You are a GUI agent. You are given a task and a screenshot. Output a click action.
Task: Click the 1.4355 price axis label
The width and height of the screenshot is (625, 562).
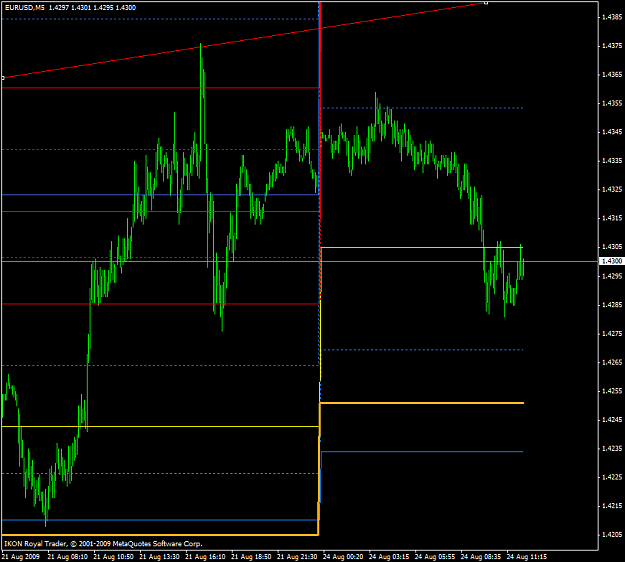coord(612,103)
